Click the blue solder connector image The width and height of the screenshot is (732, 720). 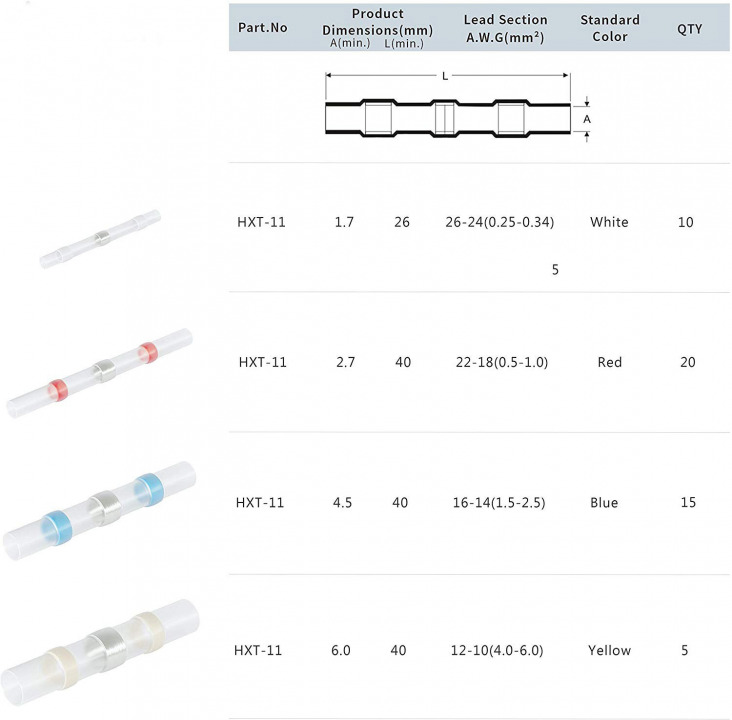(x=99, y=510)
